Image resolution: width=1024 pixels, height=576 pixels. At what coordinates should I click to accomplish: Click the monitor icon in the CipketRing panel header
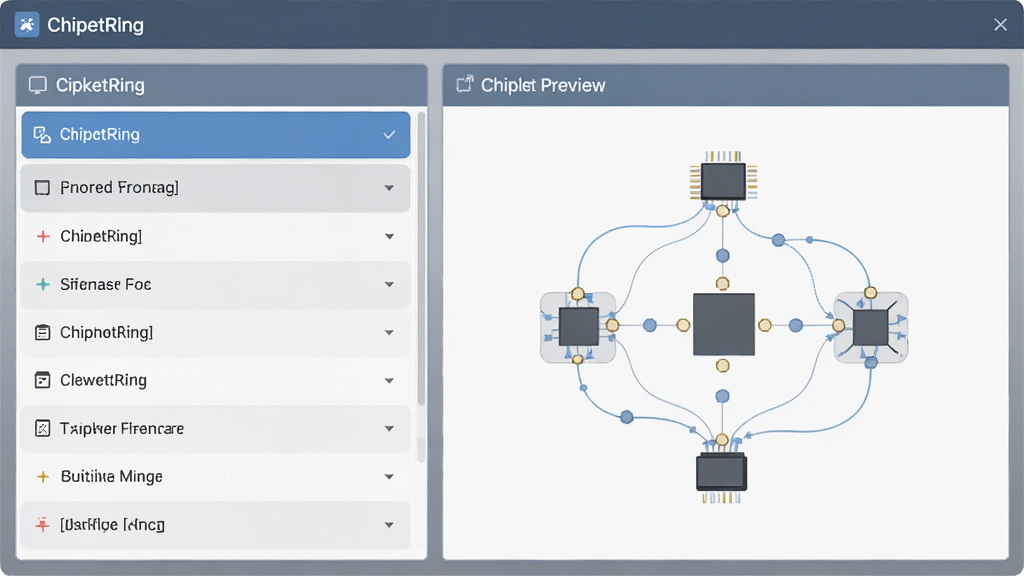click(x=38, y=86)
